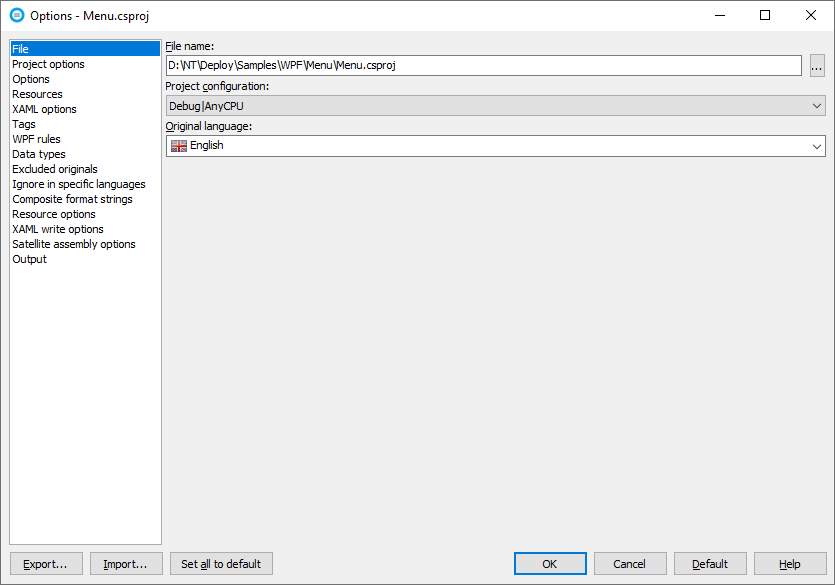Browse for file with ellipsis button
The width and height of the screenshot is (835, 585).
(x=817, y=65)
